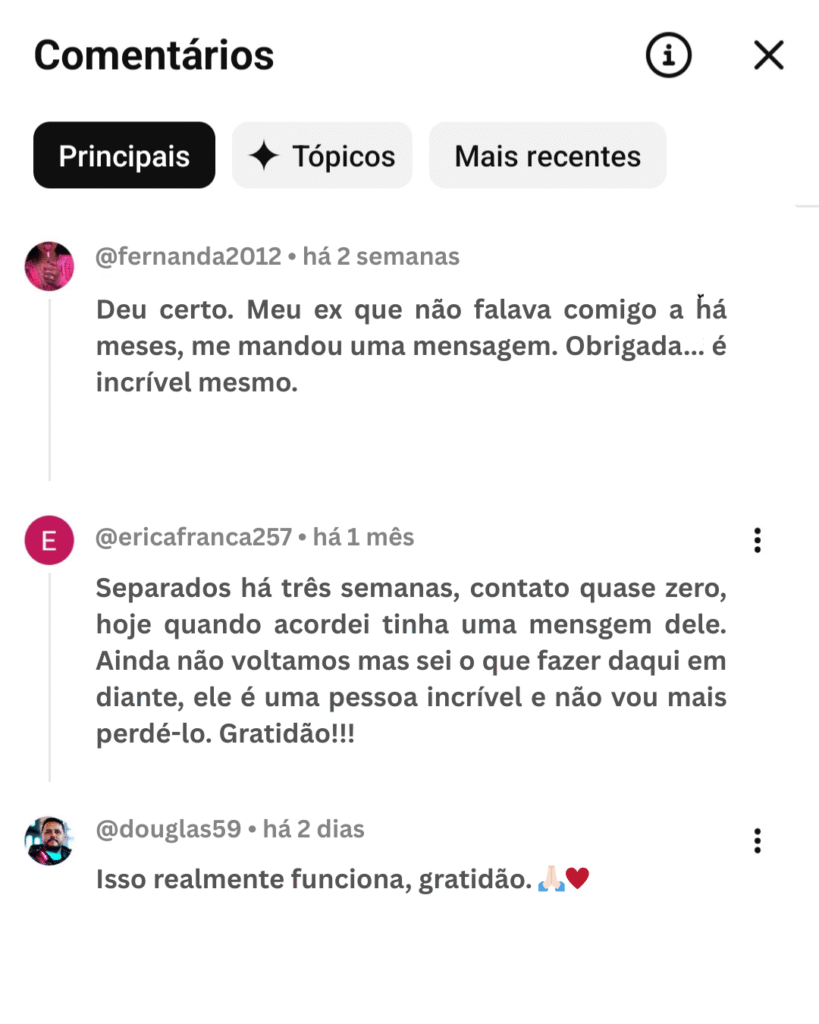The height and width of the screenshot is (1024, 819).
Task: Click the 'há 2 semanas' timestamp
Action: (381, 257)
